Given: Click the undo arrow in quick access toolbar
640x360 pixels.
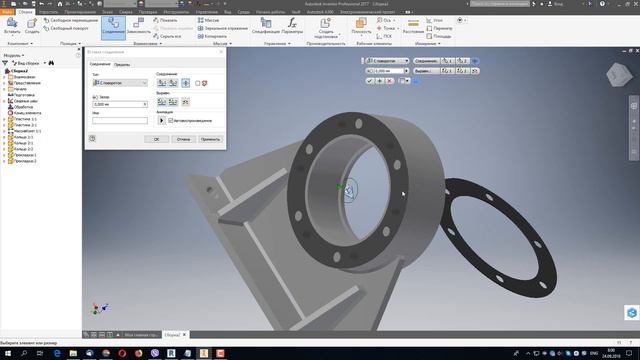Looking at the screenshot, I should coord(42,4).
